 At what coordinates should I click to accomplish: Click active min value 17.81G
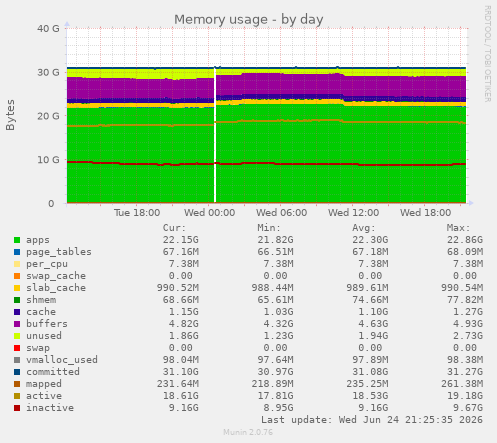pyautogui.click(x=275, y=396)
